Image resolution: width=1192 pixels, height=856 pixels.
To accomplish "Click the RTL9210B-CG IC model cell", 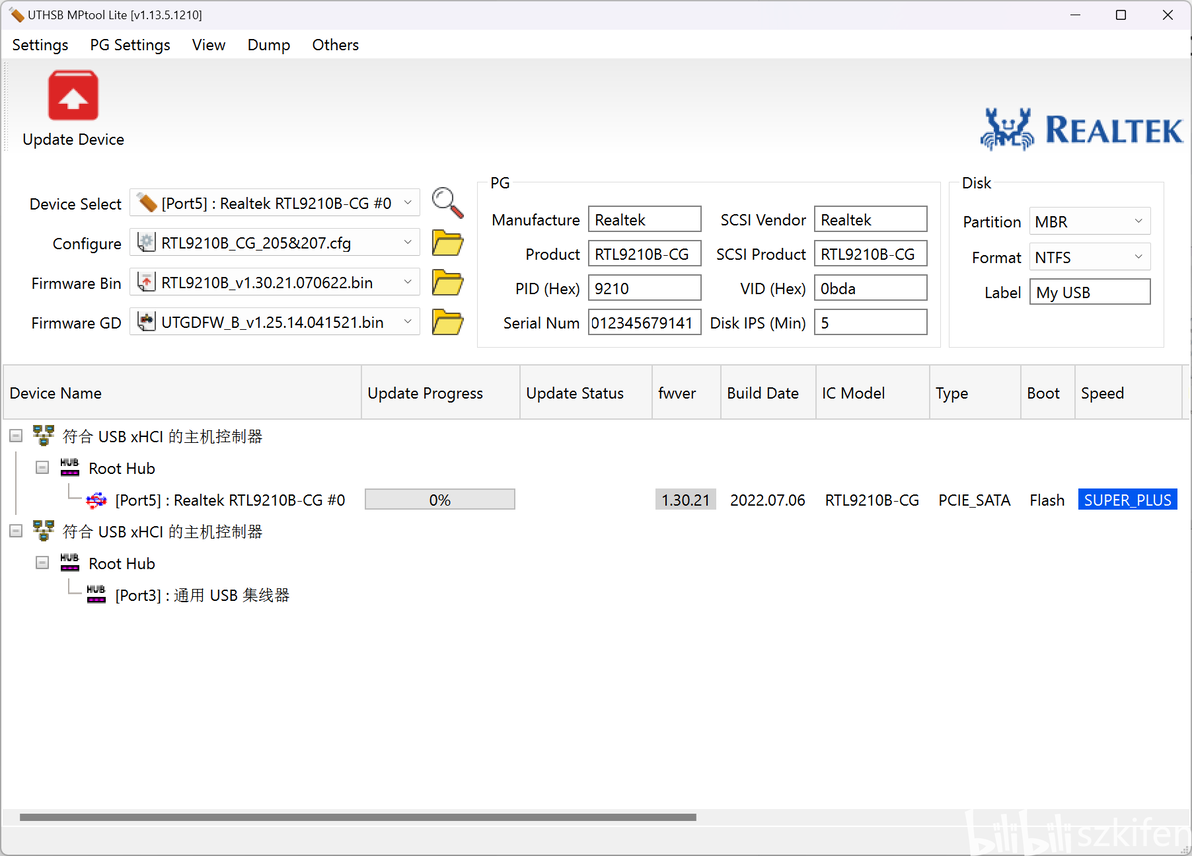I will (x=872, y=500).
